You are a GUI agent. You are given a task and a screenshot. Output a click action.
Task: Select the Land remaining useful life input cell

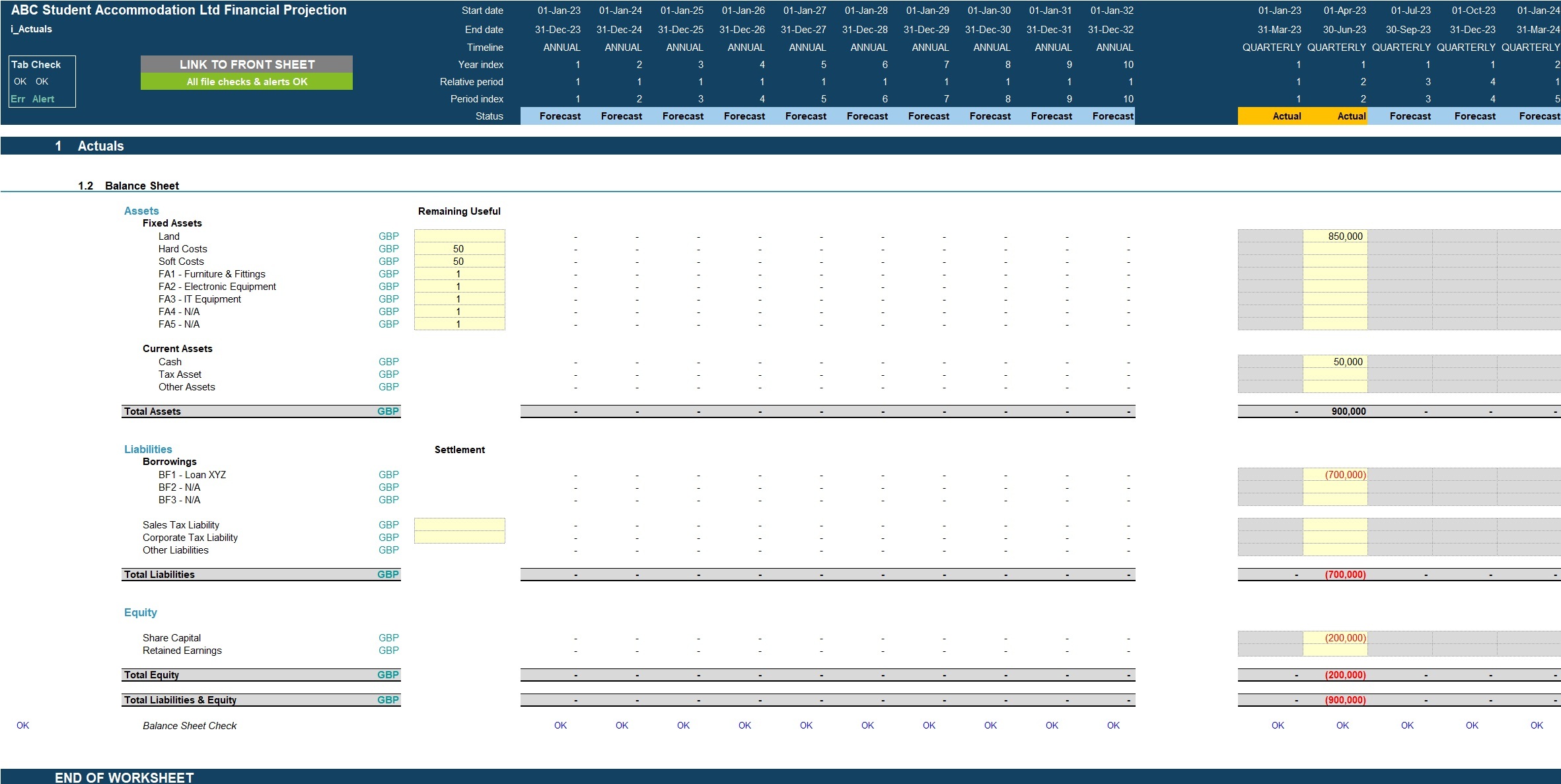tap(459, 236)
